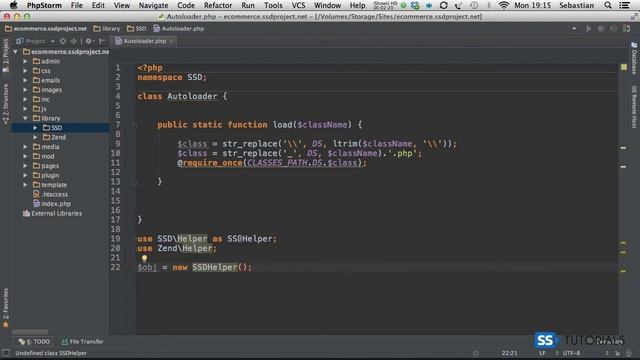Click the Scroll from Source target icon
640x360 pixels.
click(x=62, y=41)
